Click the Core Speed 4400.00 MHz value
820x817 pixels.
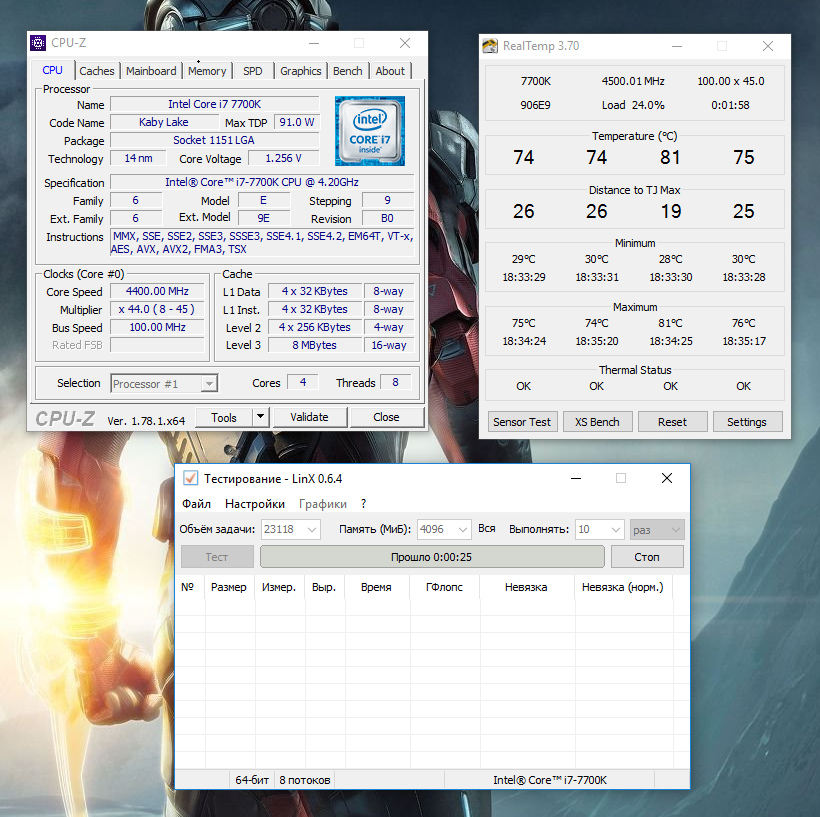click(x=157, y=291)
